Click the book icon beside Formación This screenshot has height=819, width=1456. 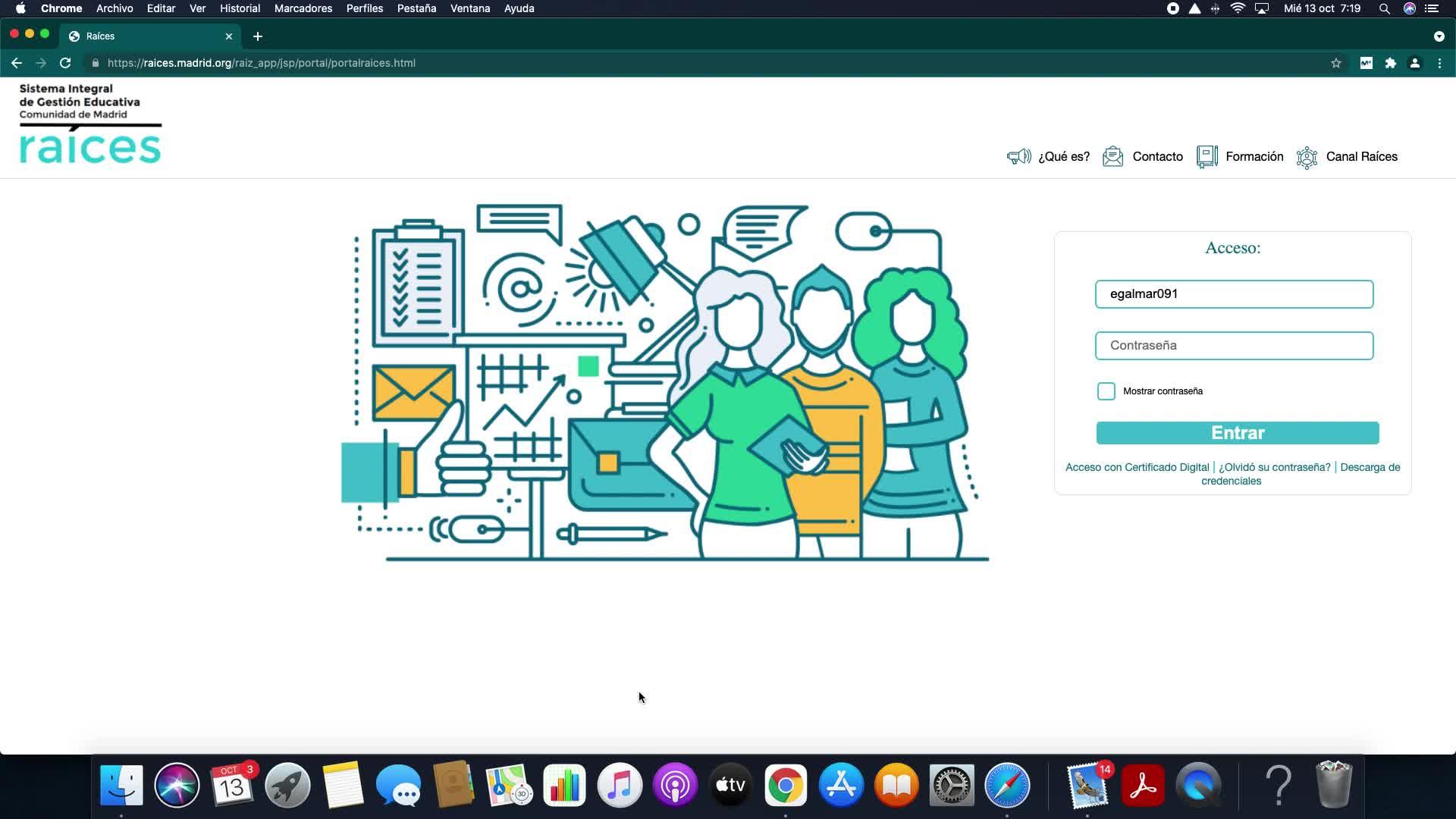pos(1207,156)
